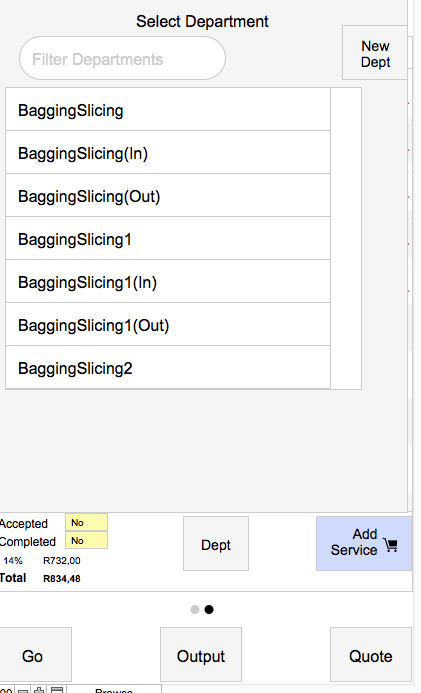Create a department with New Dept button

[x=375, y=53]
